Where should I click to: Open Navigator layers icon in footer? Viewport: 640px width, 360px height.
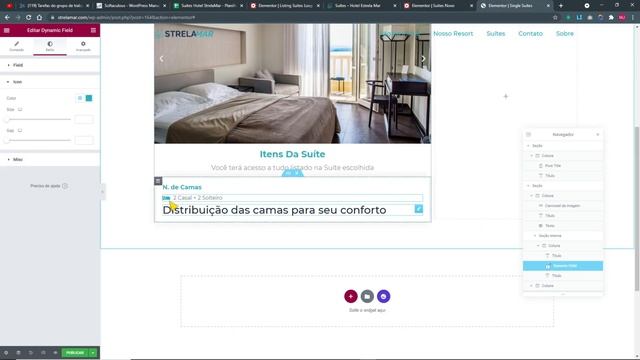pos(18,353)
